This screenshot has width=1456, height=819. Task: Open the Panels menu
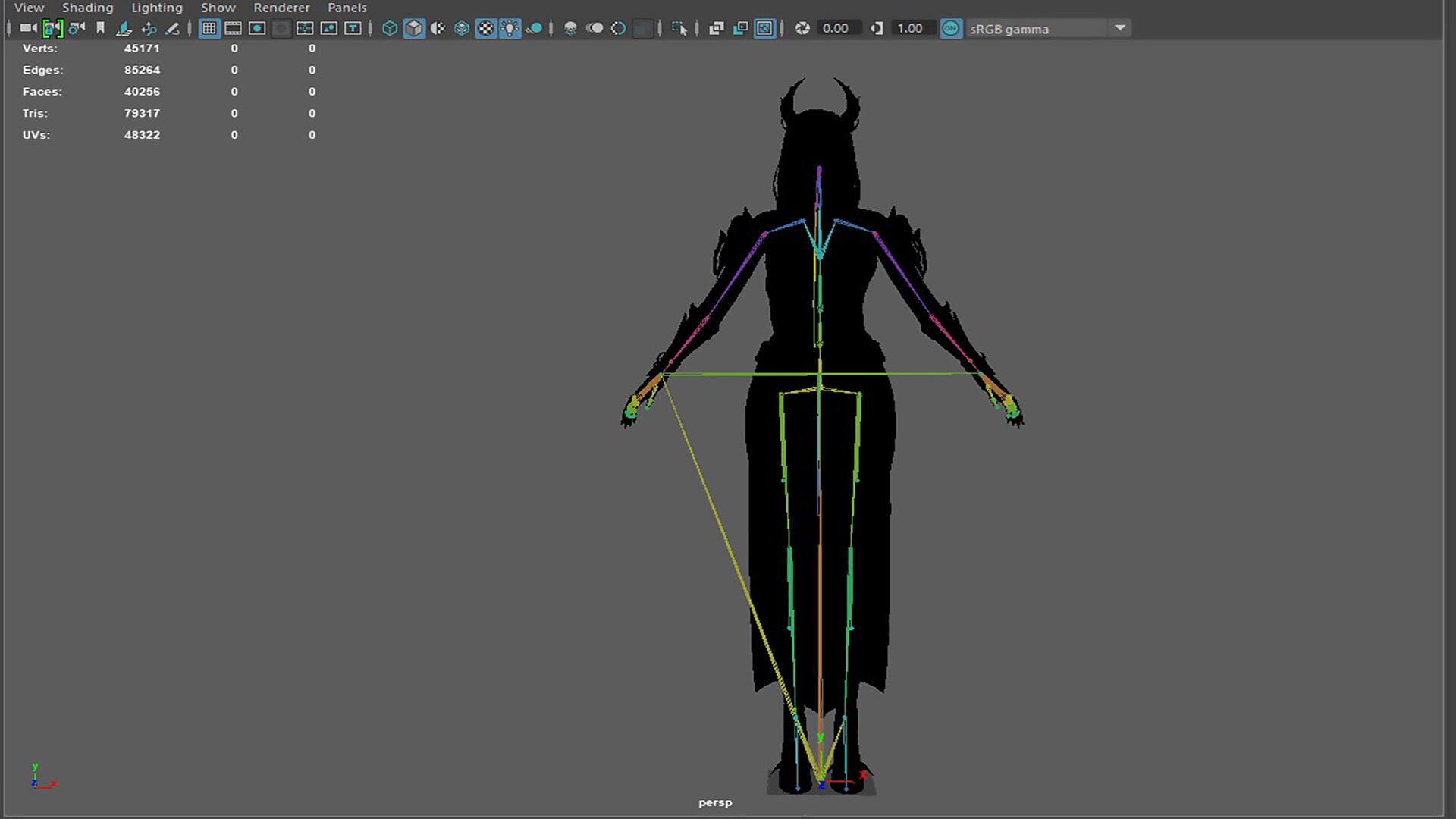pyautogui.click(x=347, y=8)
